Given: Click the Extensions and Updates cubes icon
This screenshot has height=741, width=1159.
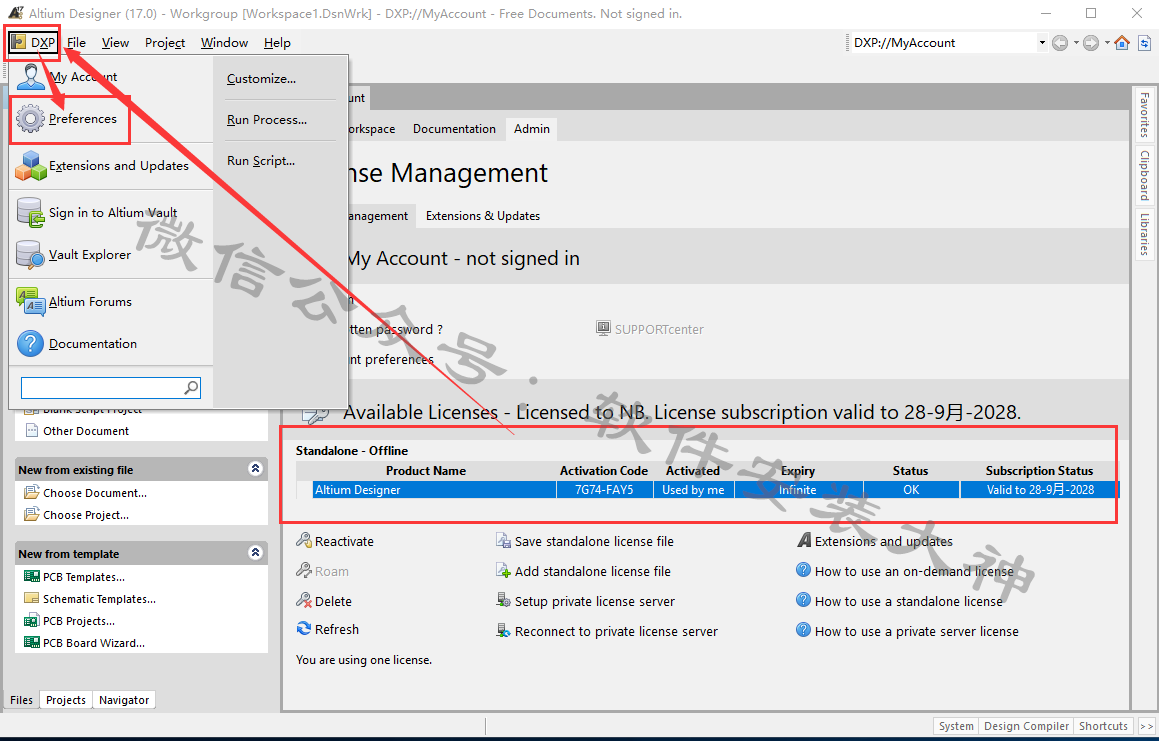Looking at the screenshot, I should 30,166.
